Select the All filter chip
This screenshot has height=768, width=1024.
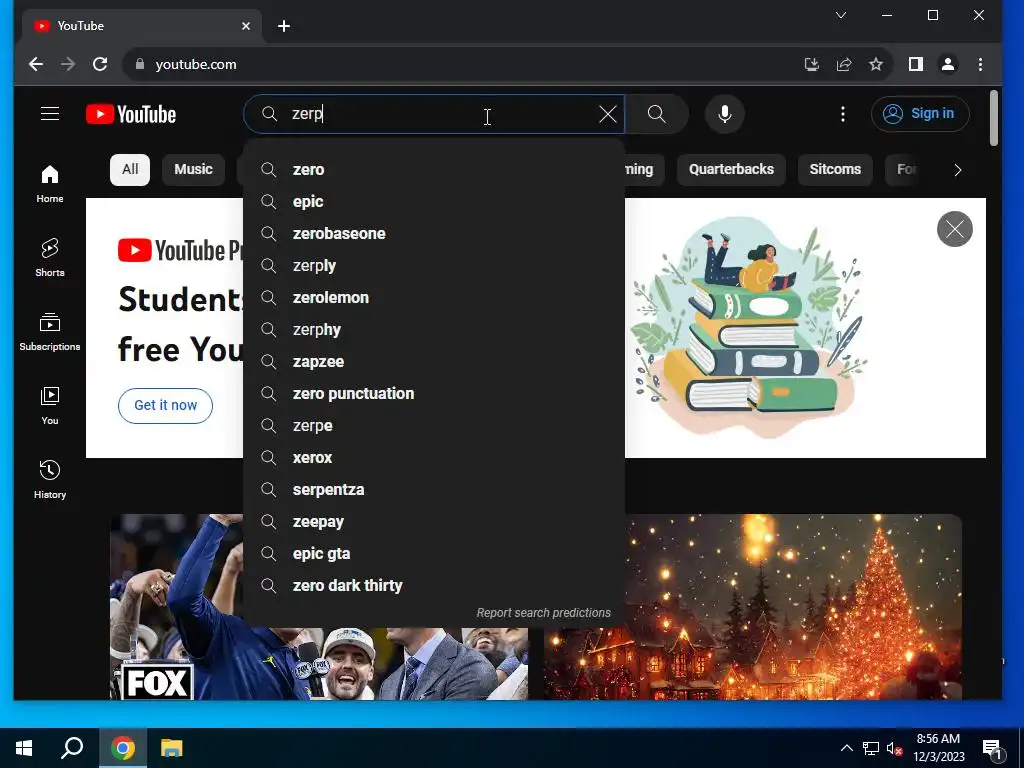tap(130, 170)
